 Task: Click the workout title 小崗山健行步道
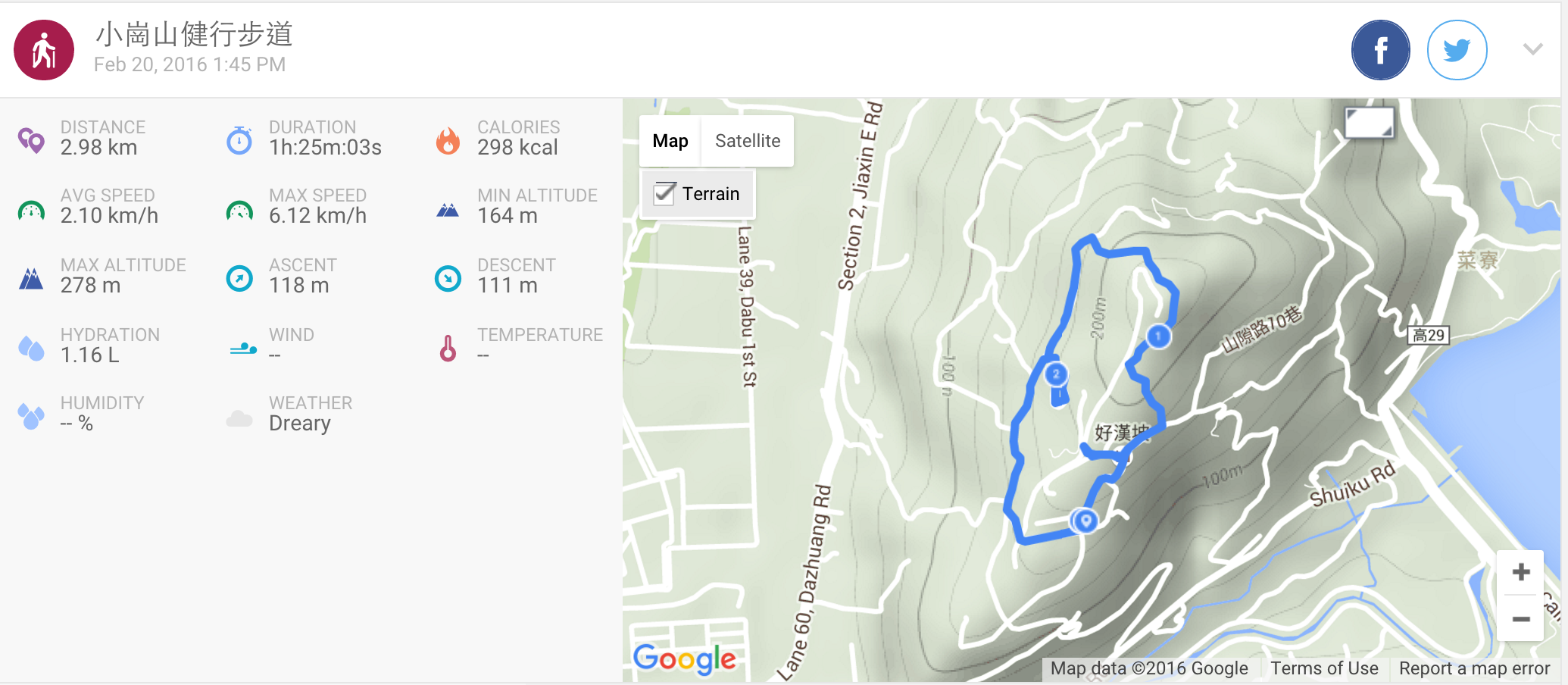194,34
